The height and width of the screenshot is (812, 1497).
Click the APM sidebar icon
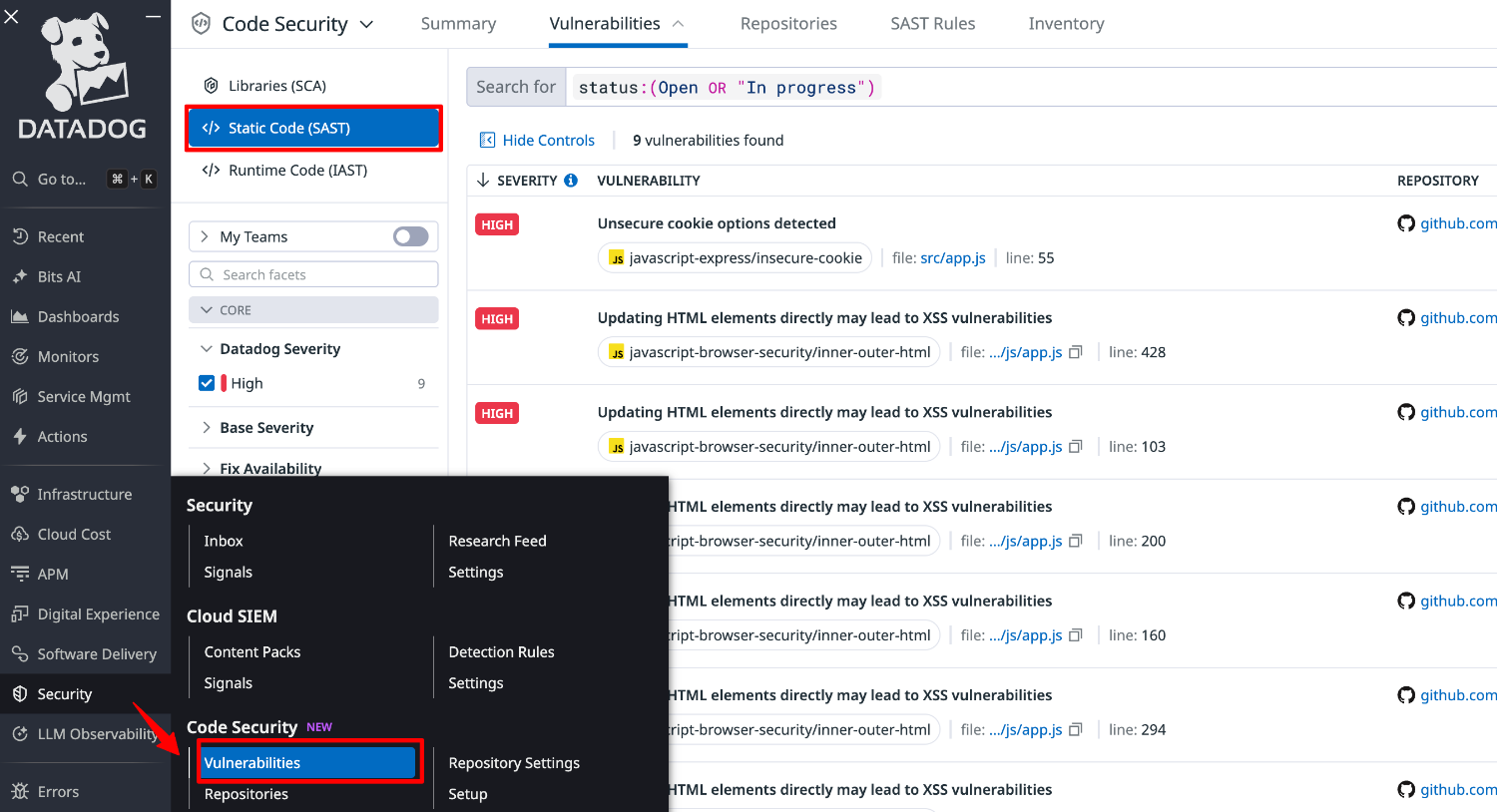(20, 574)
